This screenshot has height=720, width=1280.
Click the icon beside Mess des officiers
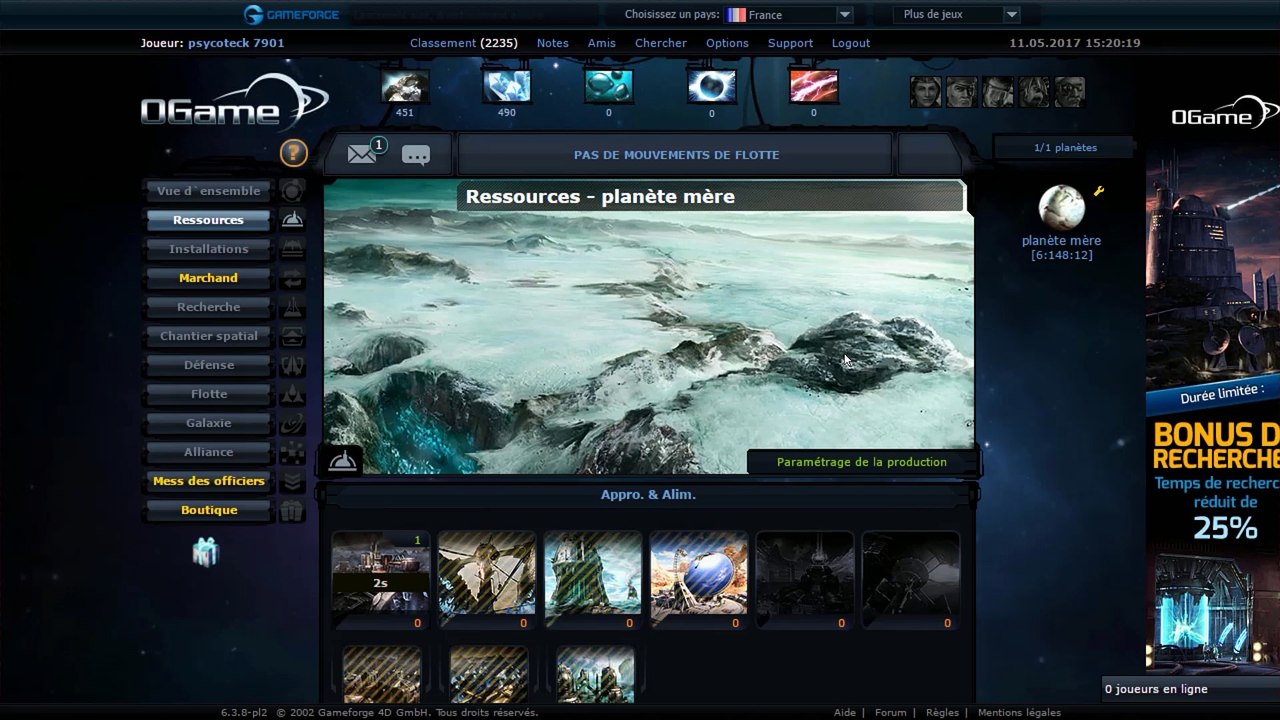[292, 481]
